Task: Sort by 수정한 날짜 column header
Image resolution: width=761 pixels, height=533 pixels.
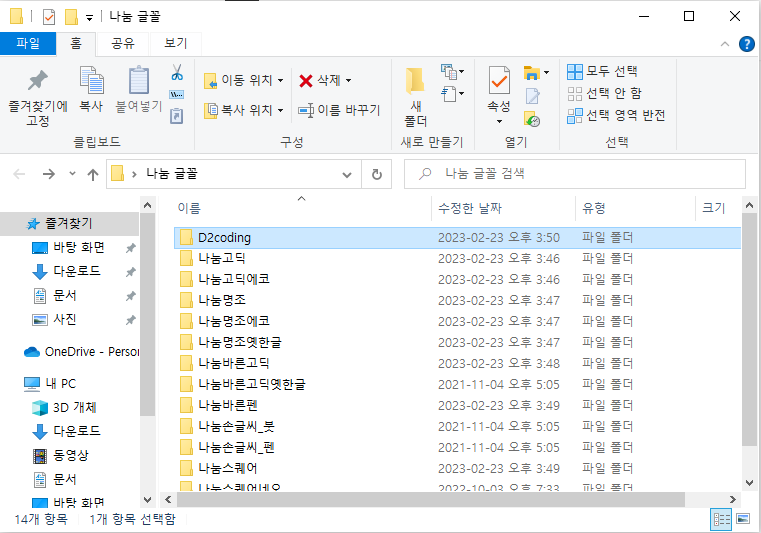Action: tap(503, 208)
